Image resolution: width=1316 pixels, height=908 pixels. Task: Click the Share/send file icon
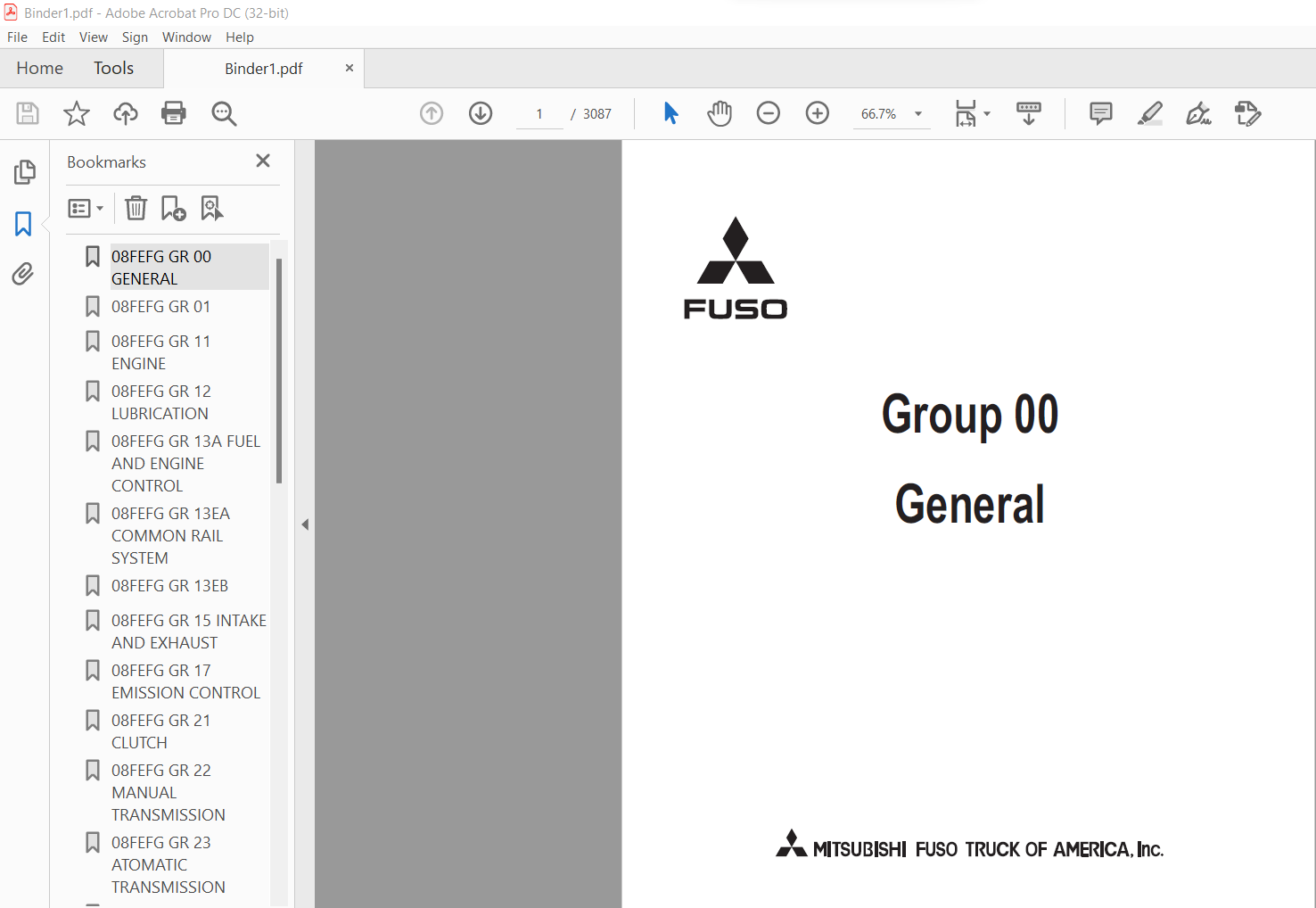1247,113
